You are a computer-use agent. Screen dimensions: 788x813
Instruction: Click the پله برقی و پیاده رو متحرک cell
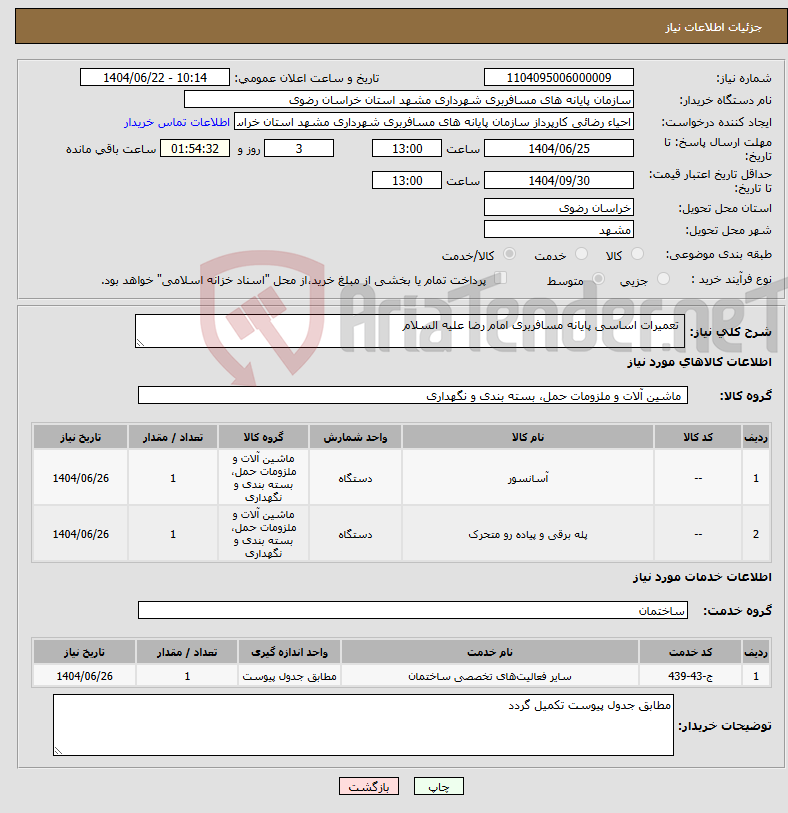(527, 534)
